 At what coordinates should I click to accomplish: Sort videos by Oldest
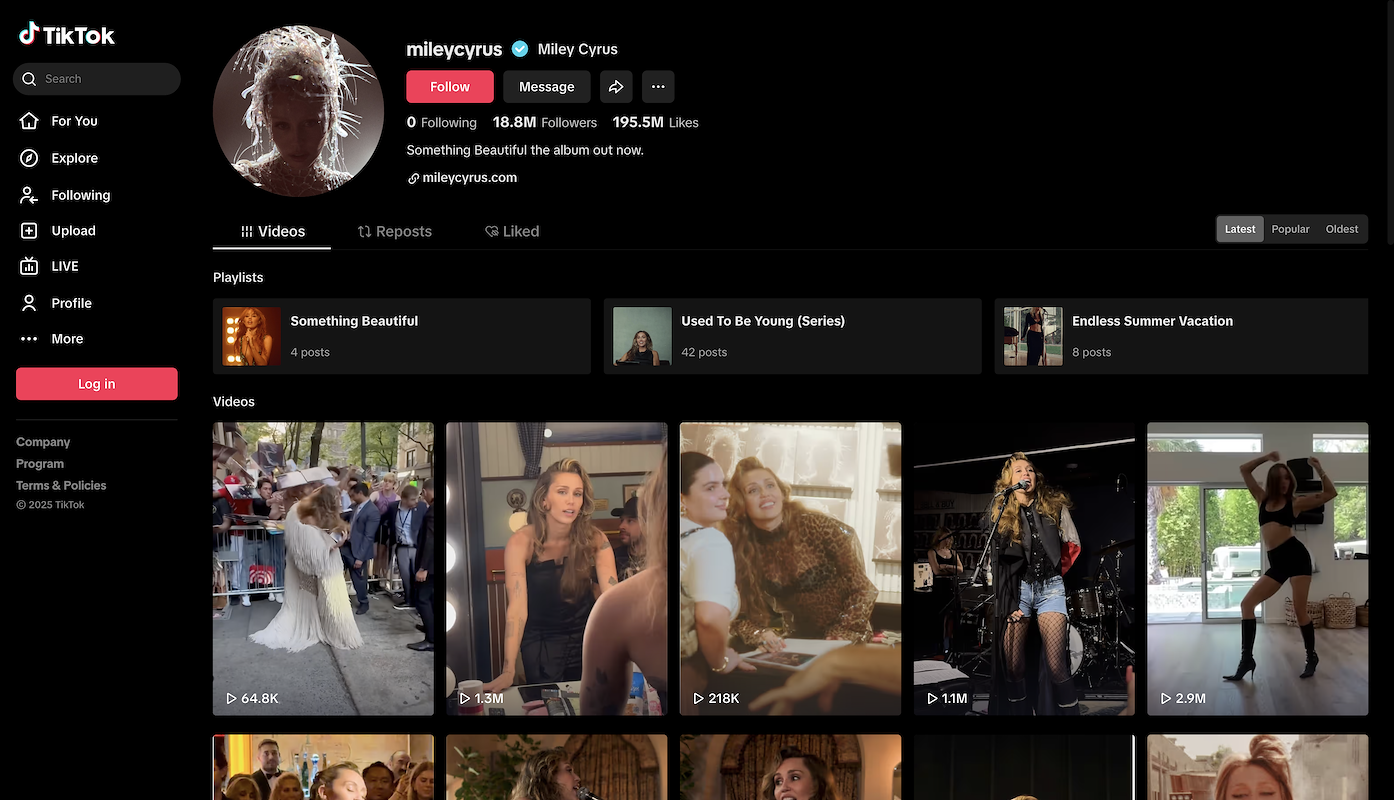coord(1342,229)
